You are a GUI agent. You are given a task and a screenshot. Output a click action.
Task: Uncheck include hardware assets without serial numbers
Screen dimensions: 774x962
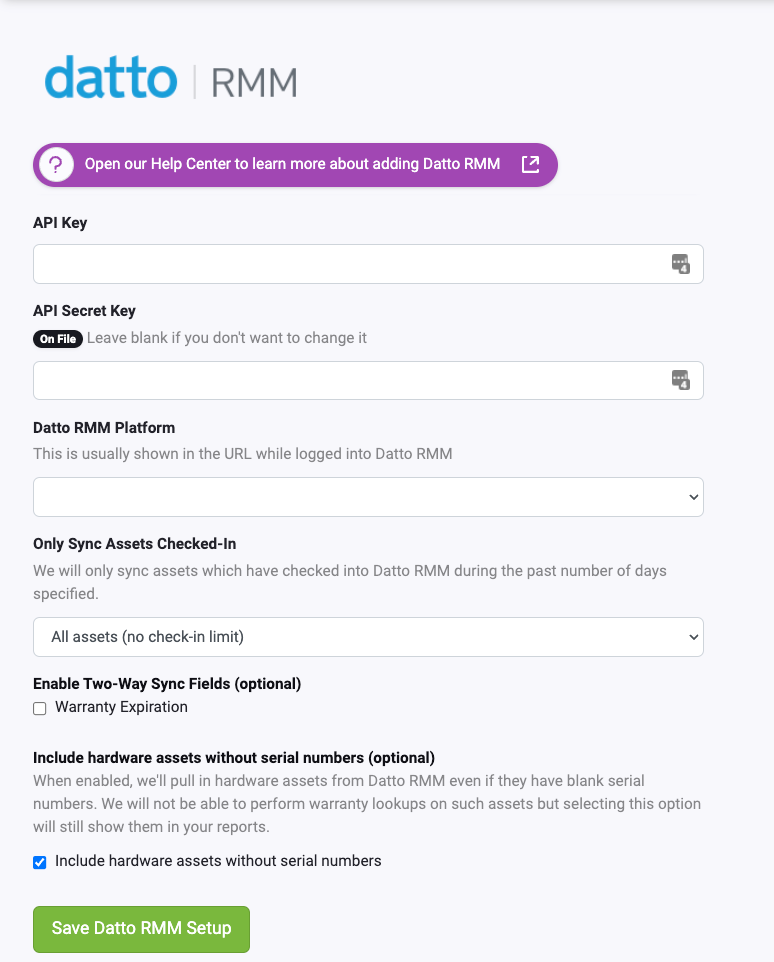tap(39, 861)
